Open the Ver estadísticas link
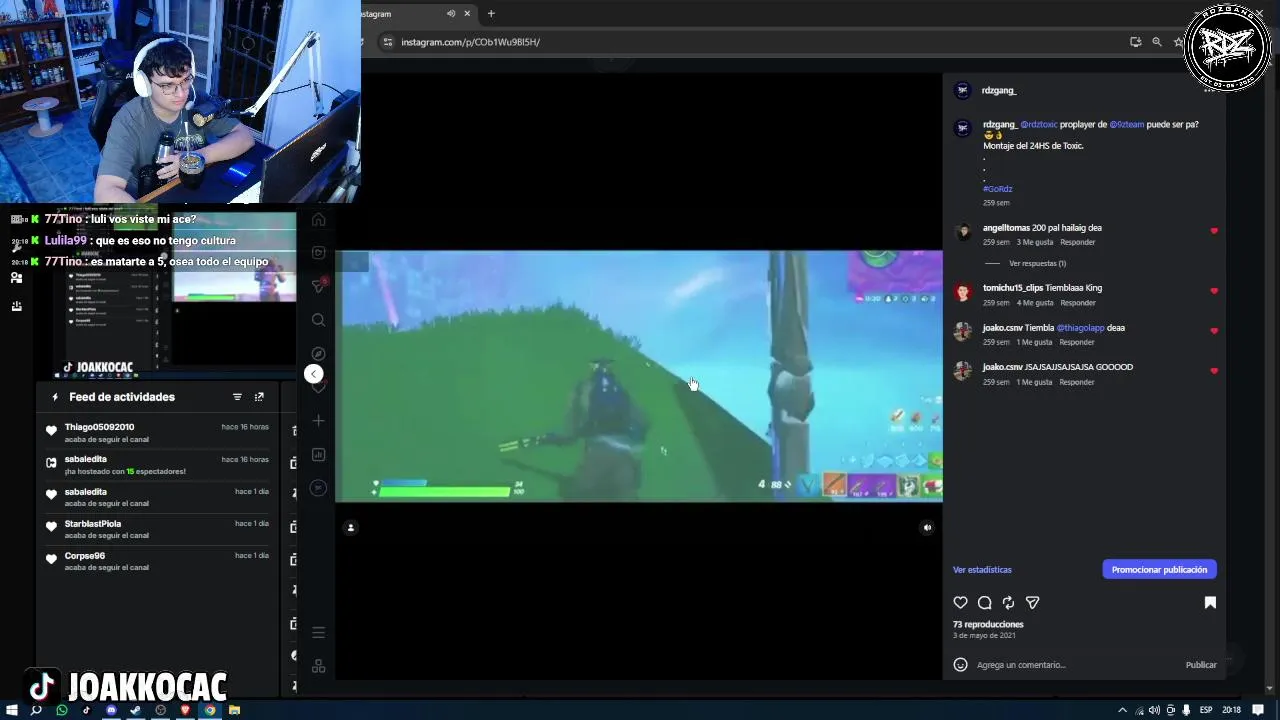The image size is (1280, 720). point(982,570)
